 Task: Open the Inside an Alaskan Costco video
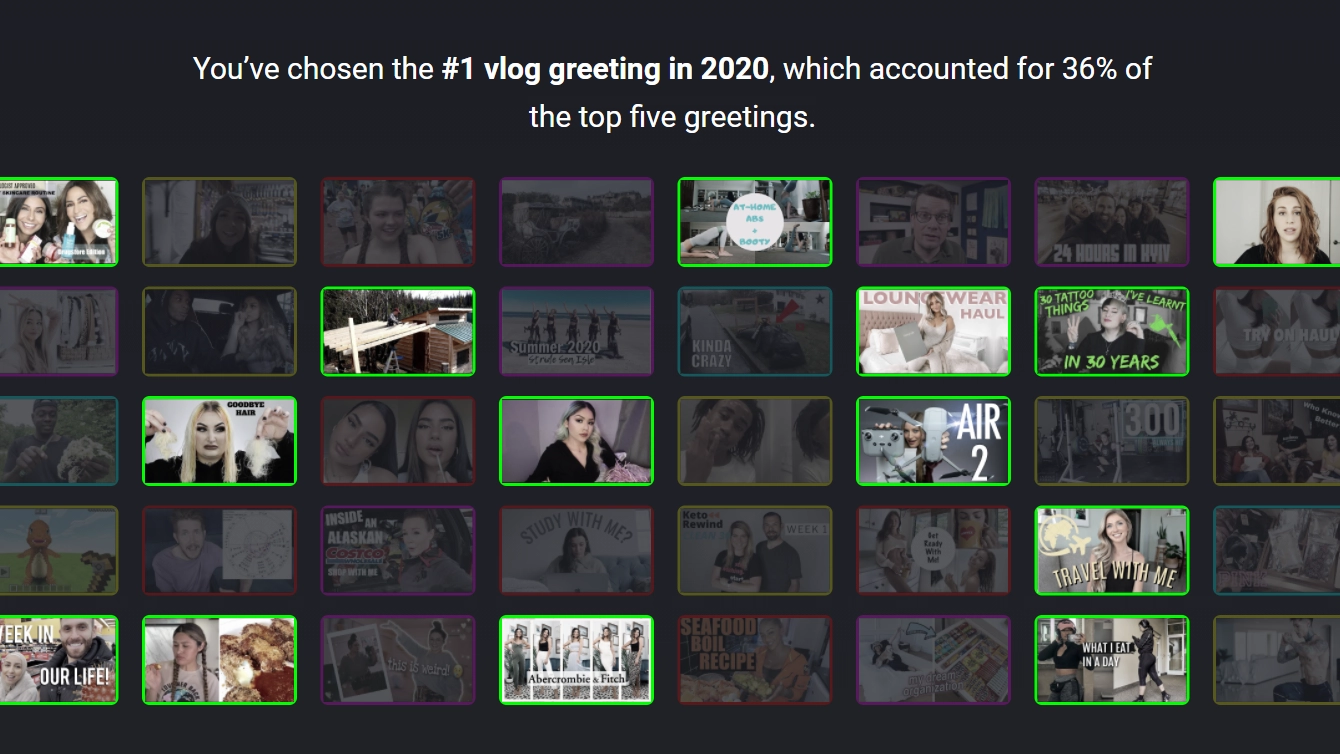tap(398, 550)
